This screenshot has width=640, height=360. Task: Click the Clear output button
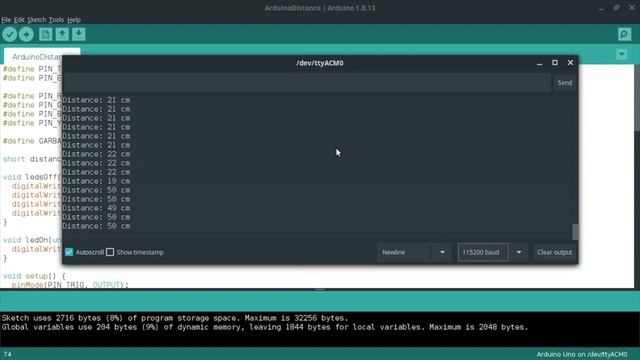coord(554,252)
